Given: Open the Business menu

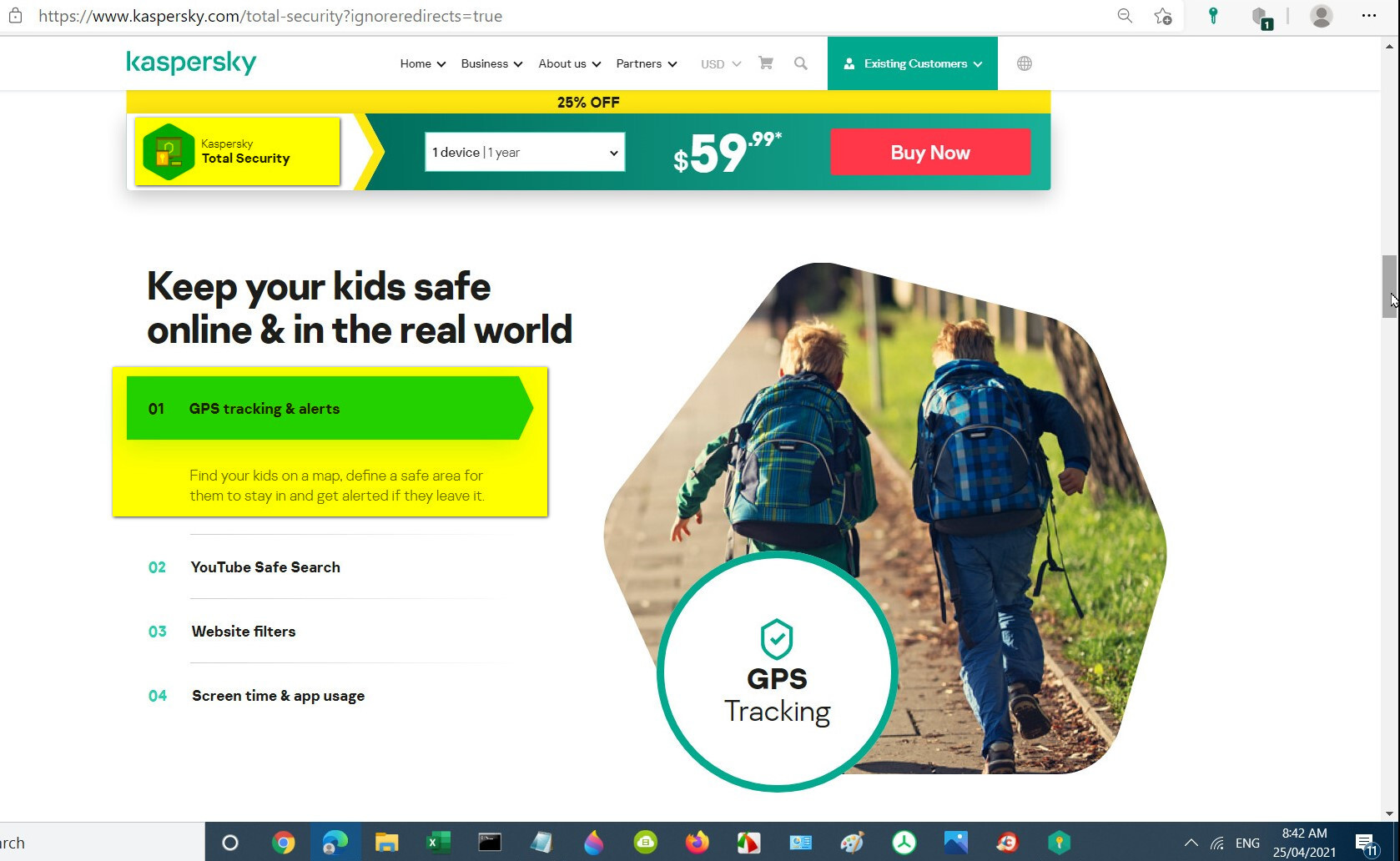Looking at the screenshot, I should 491,63.
